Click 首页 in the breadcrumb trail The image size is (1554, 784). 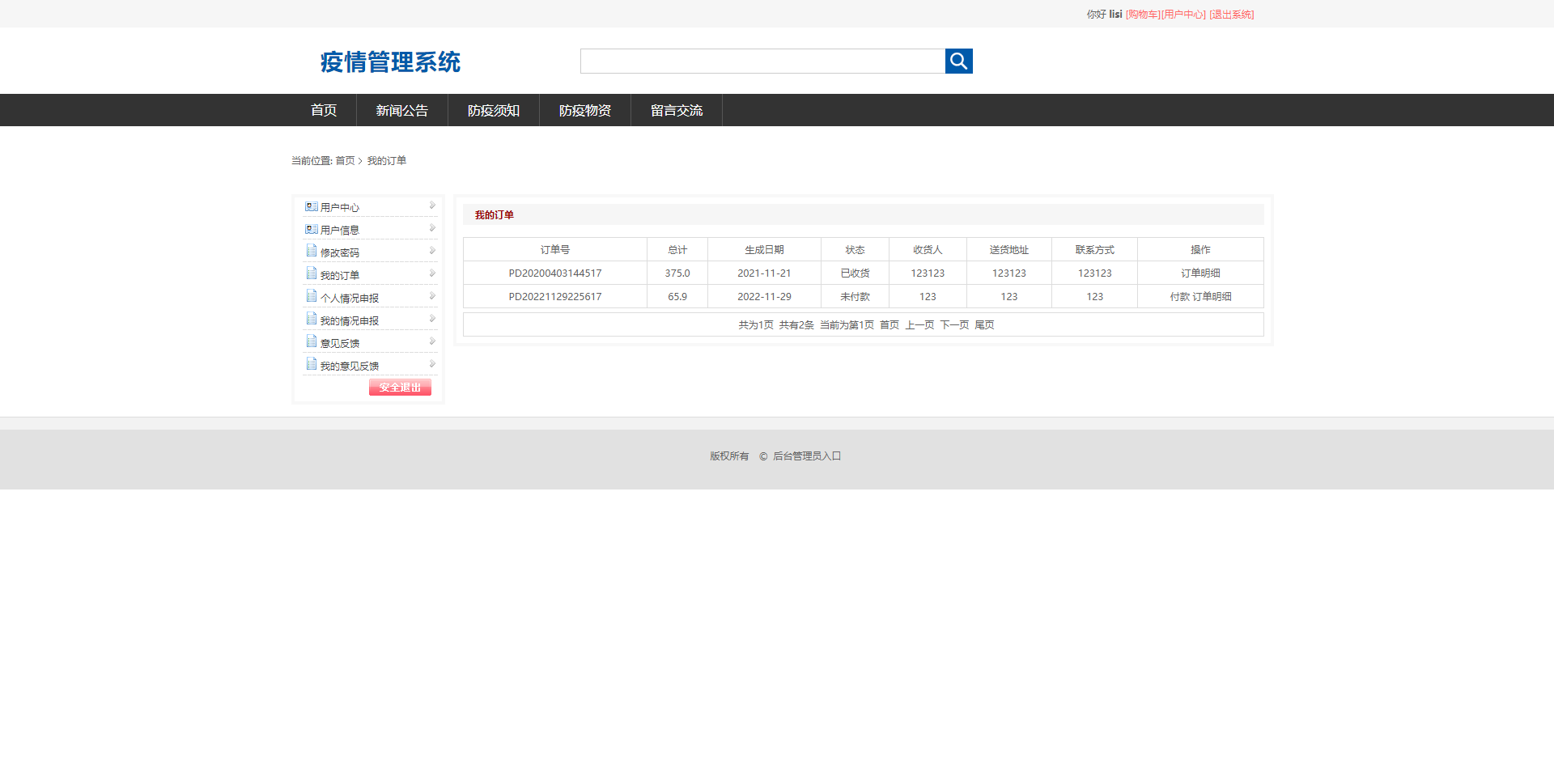(x=345, y=161)
